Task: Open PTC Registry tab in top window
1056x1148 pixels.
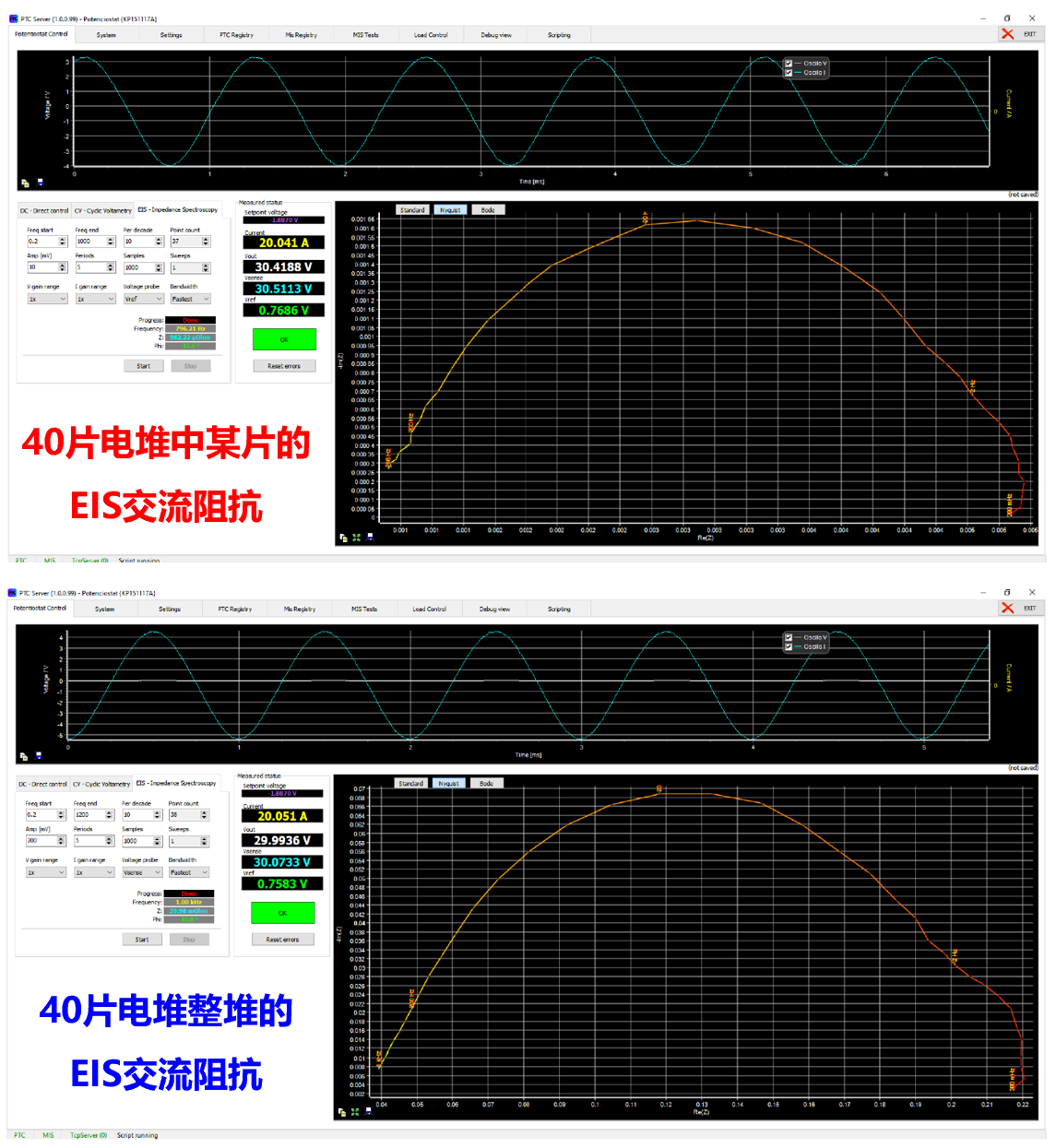Action: pos(236,35)
